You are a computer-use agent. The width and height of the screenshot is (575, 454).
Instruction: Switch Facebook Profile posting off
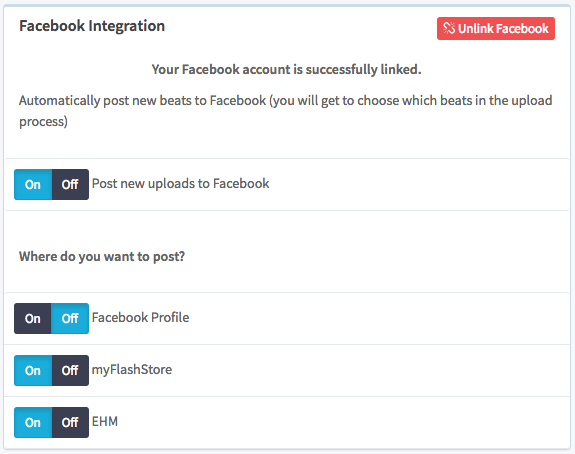[70, 318]
